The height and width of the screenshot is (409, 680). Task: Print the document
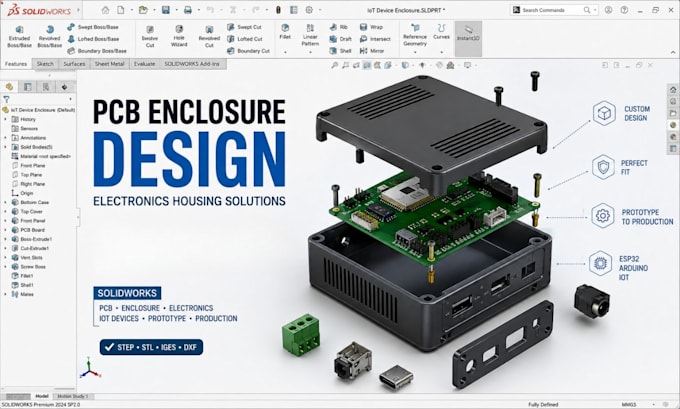click(188, 10)
